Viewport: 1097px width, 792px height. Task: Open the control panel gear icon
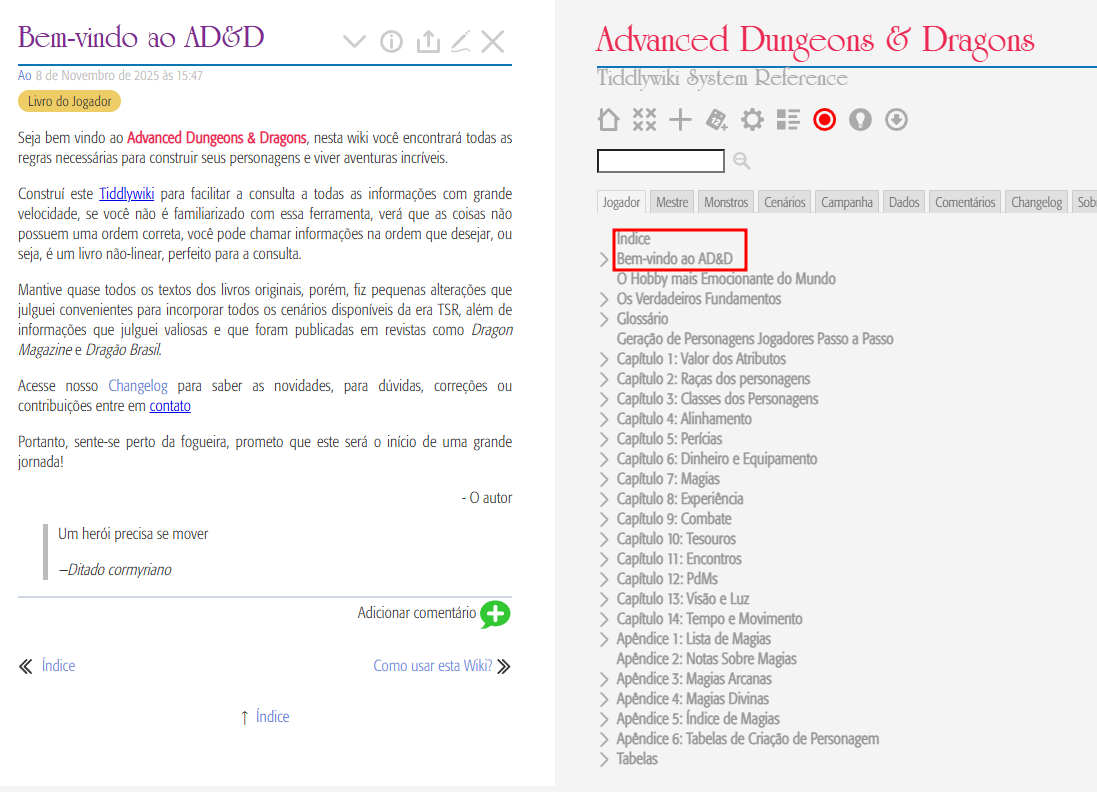[x=752, y=120]
